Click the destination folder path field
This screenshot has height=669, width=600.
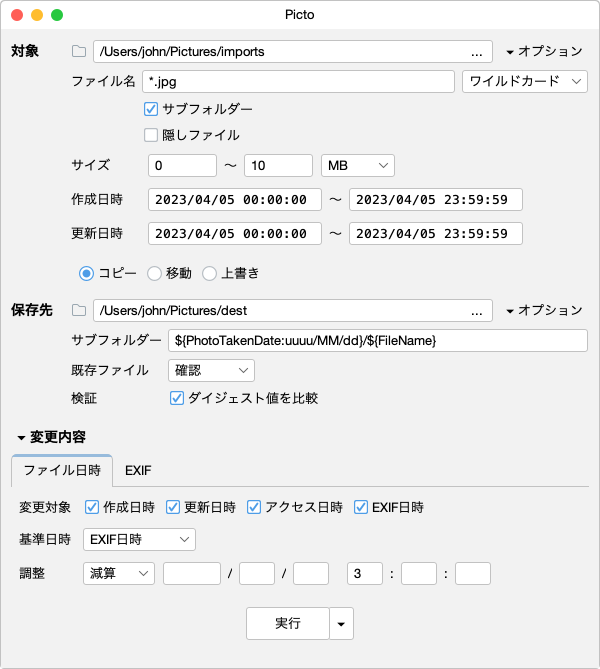[293, 311]
